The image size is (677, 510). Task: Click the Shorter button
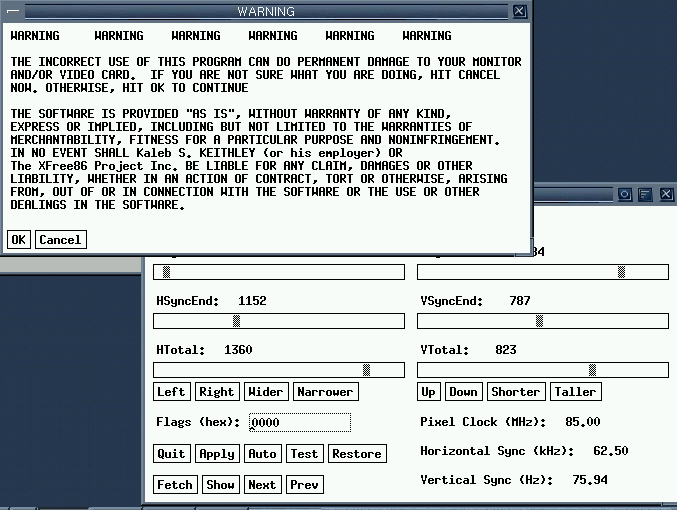516,392
